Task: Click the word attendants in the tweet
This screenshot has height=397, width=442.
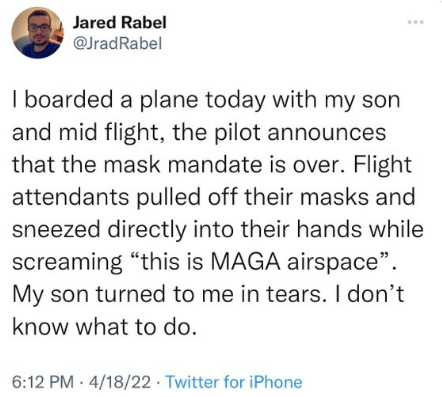Action: click(70, 197)
